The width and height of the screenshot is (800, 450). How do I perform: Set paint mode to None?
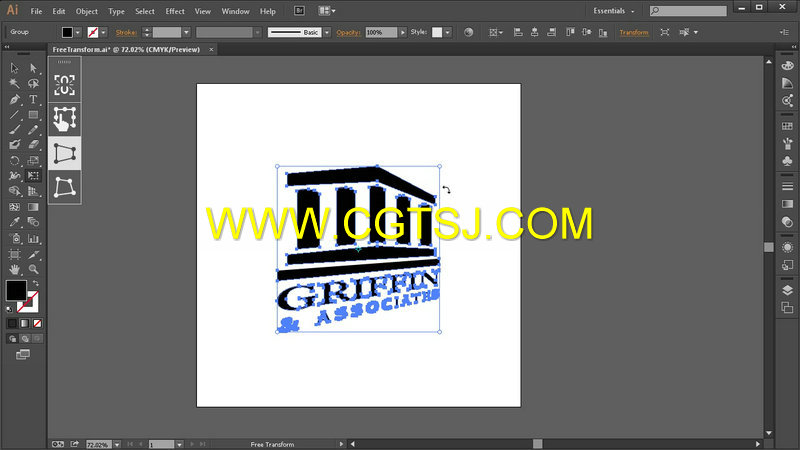[x=37, y=323]
